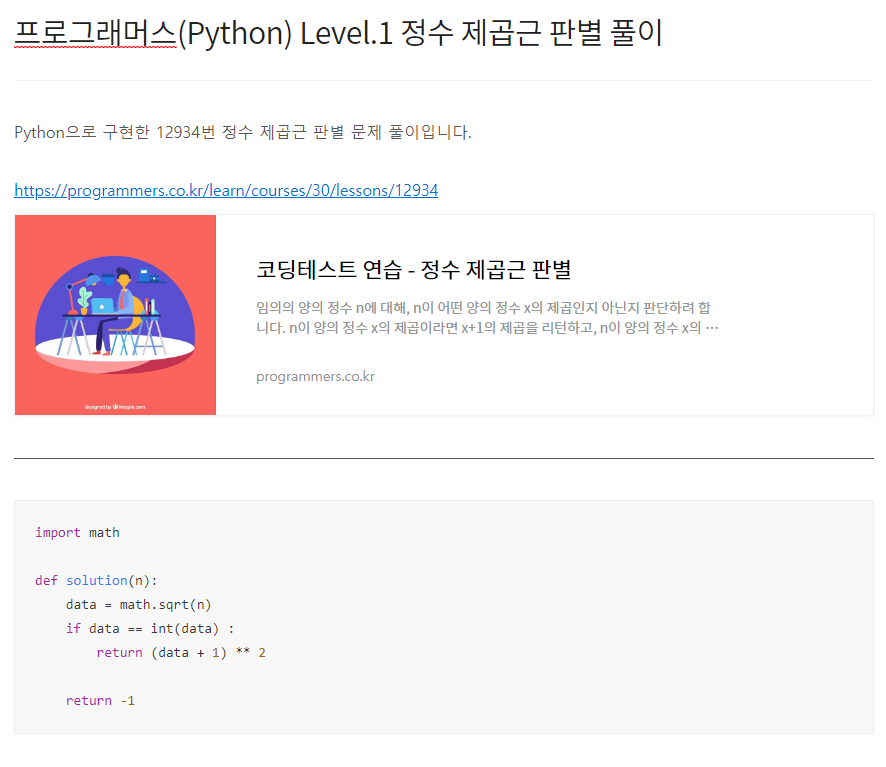
Task: Click the code line if data == int(data) :
Action: click(x=150, y=629)
